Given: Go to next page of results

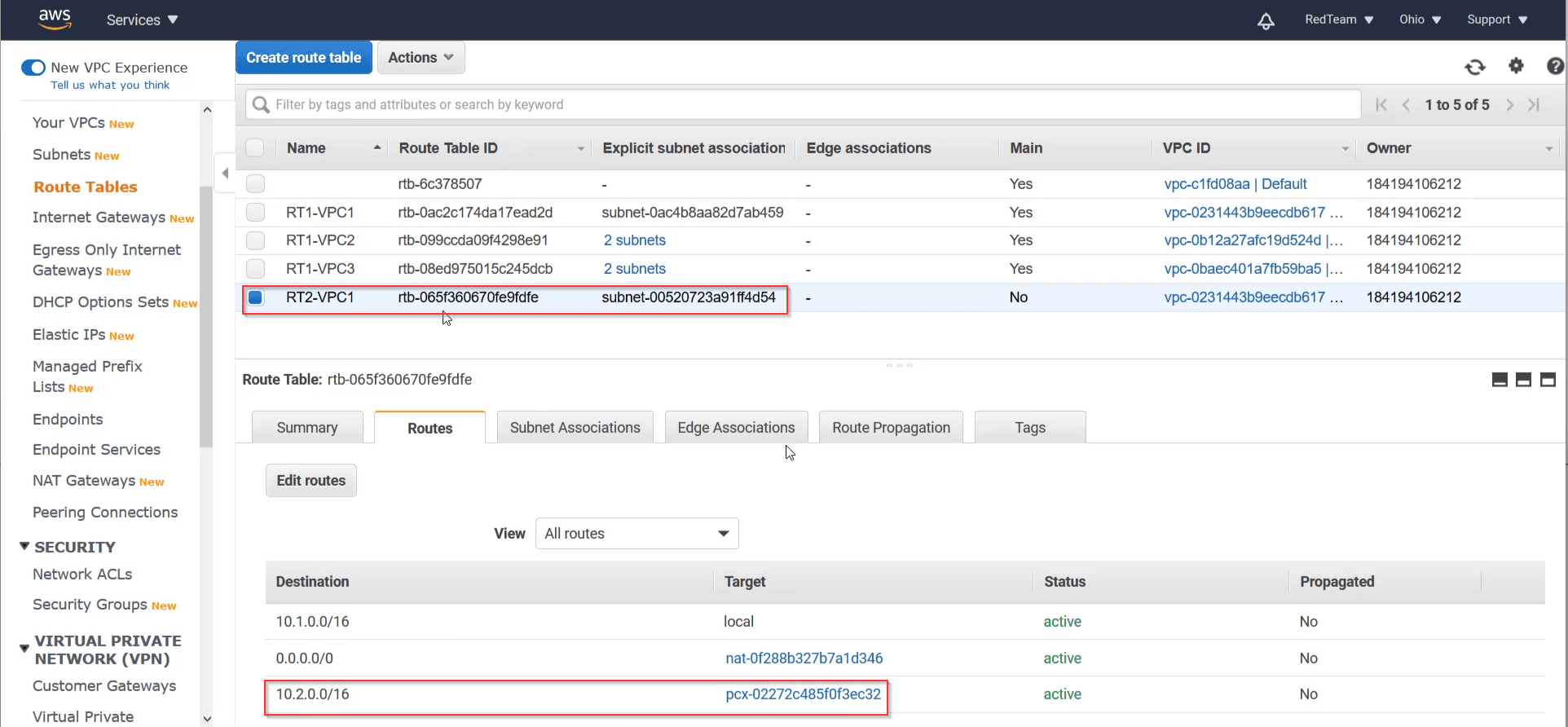Looking at the screenshot, I should point(1509,104).
